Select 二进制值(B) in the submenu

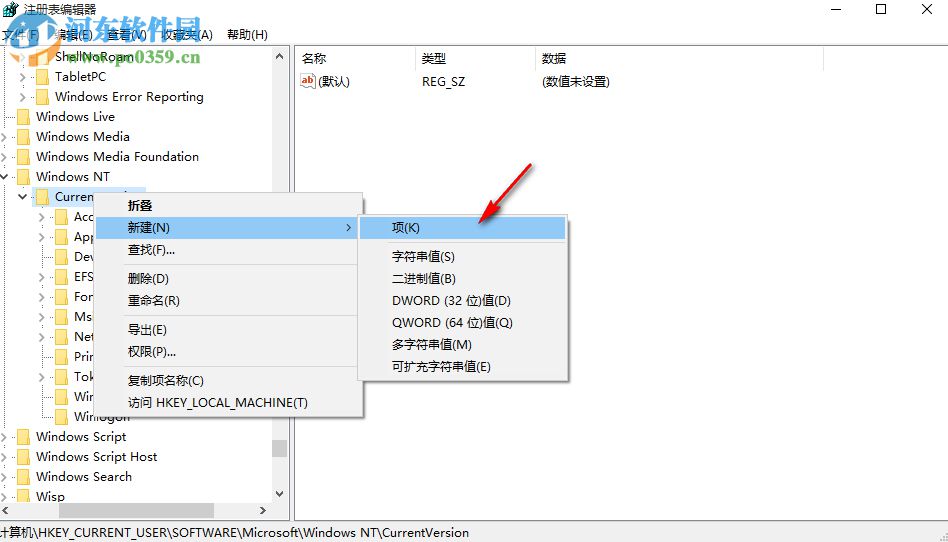463,279
